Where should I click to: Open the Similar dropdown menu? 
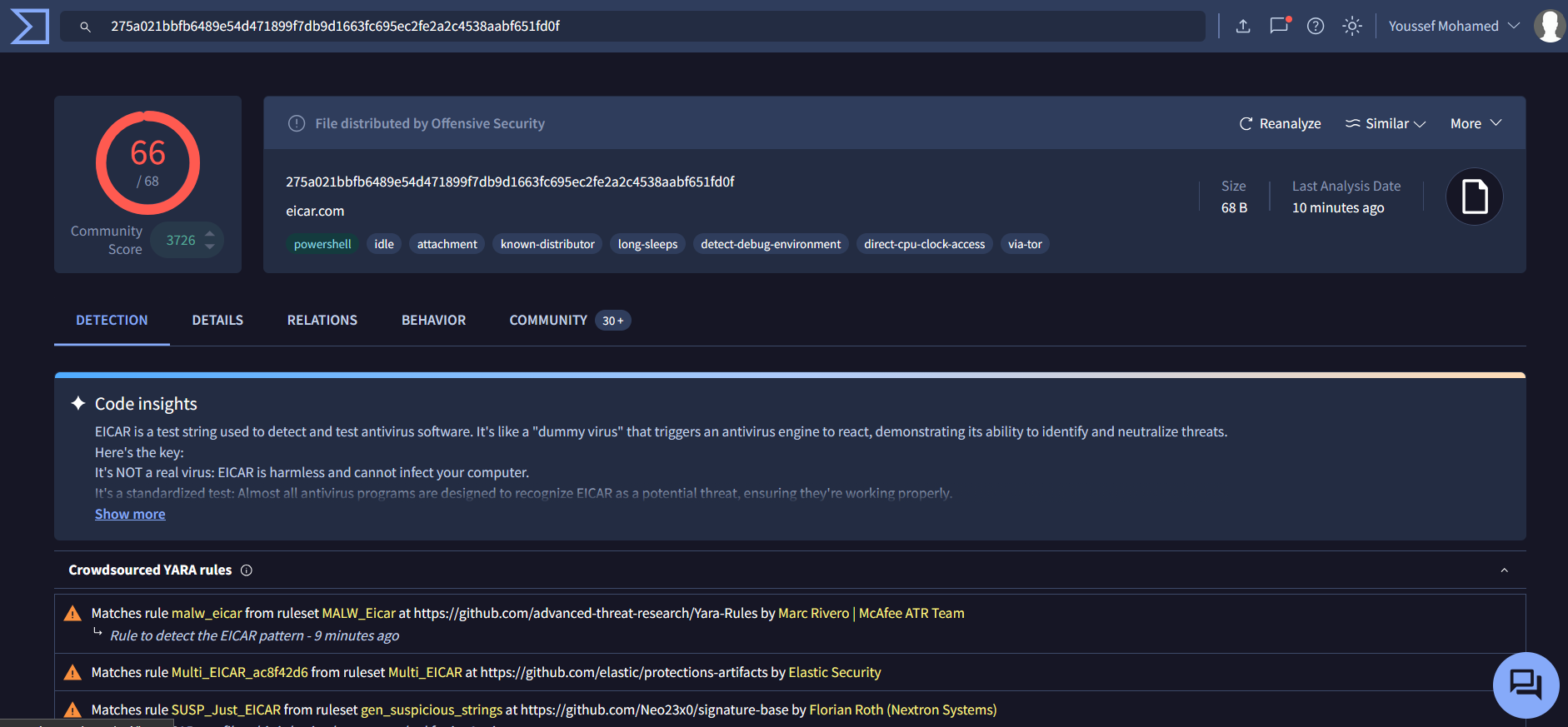click(1386, 123)
